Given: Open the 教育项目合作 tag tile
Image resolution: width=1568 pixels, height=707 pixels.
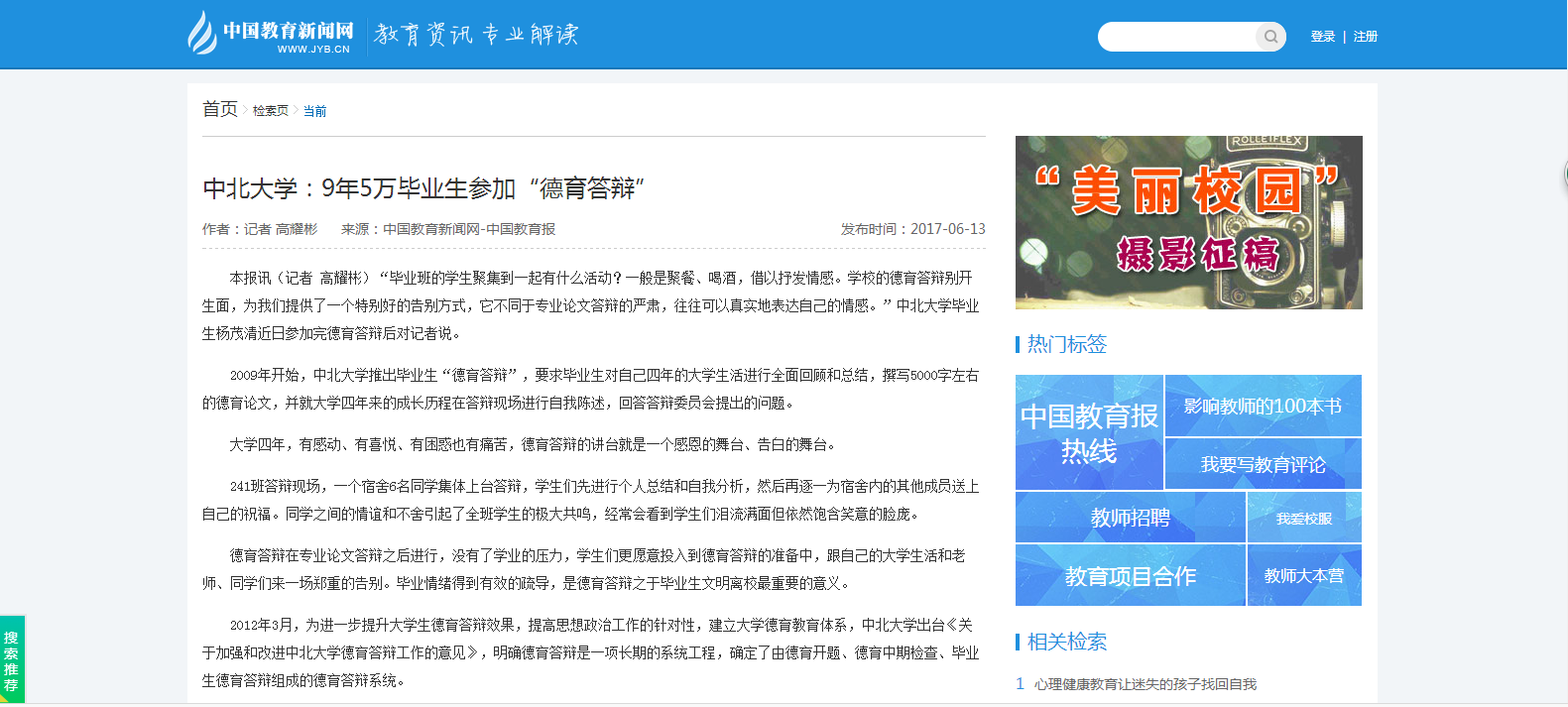Looking at the screenshot, I should point(1130,576).
